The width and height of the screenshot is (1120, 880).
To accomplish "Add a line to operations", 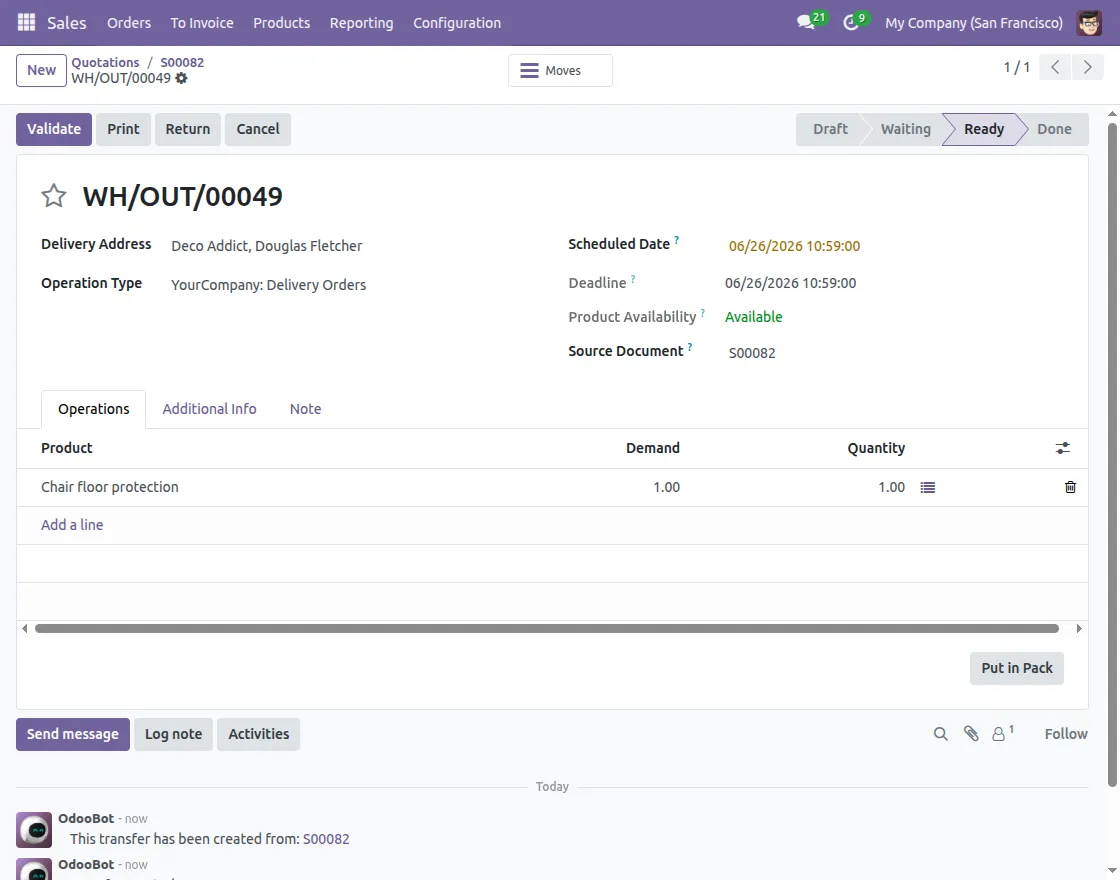I will click(x=72, y=524).
